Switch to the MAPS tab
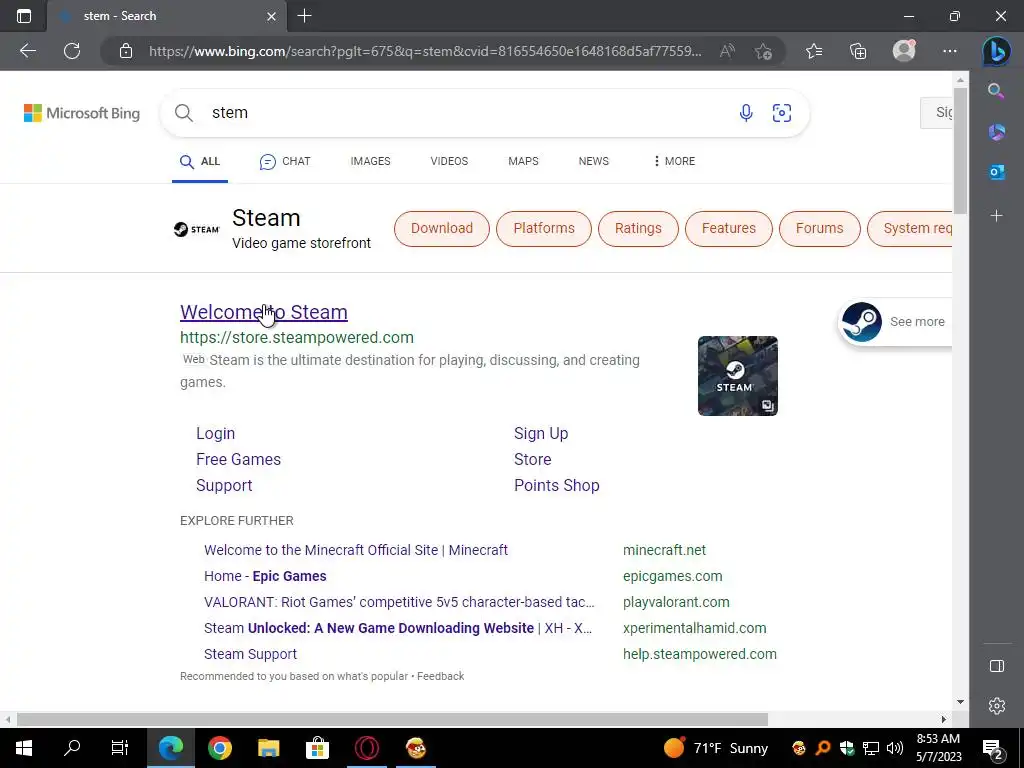 [523, 161]
